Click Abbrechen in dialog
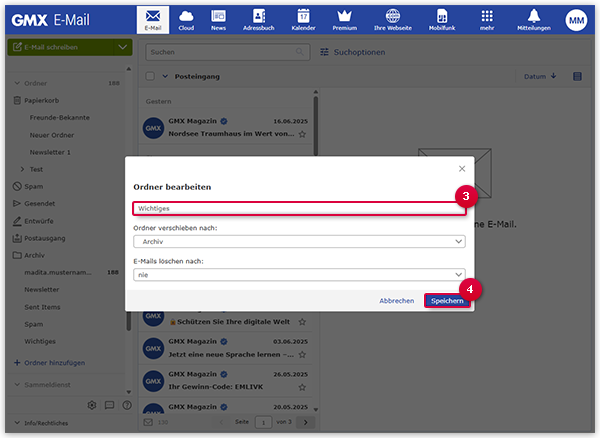The height and width of the screenshot is (438, 600). pyautogui.click(x=396, y=301)
